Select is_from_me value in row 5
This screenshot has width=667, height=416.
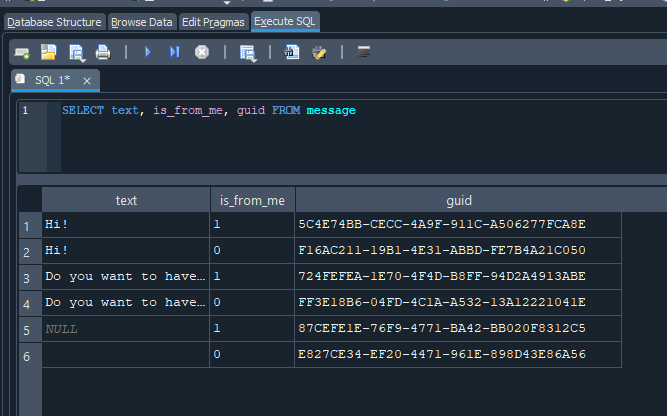pos(252,328)
